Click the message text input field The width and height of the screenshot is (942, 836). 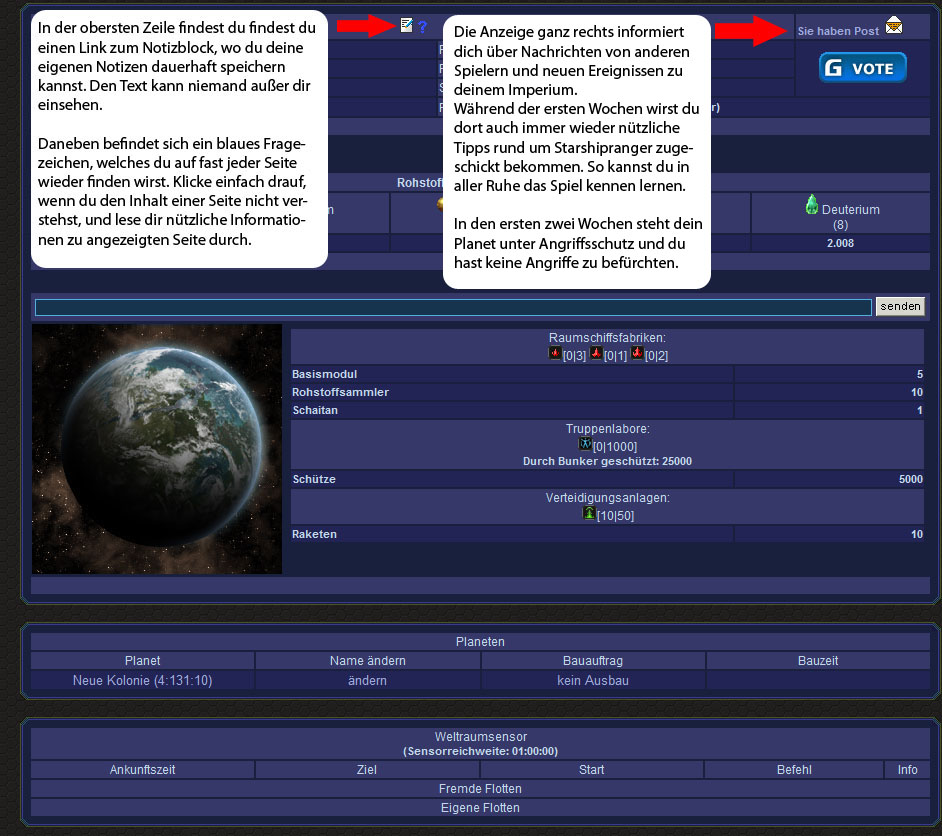(x=453, y=307)
